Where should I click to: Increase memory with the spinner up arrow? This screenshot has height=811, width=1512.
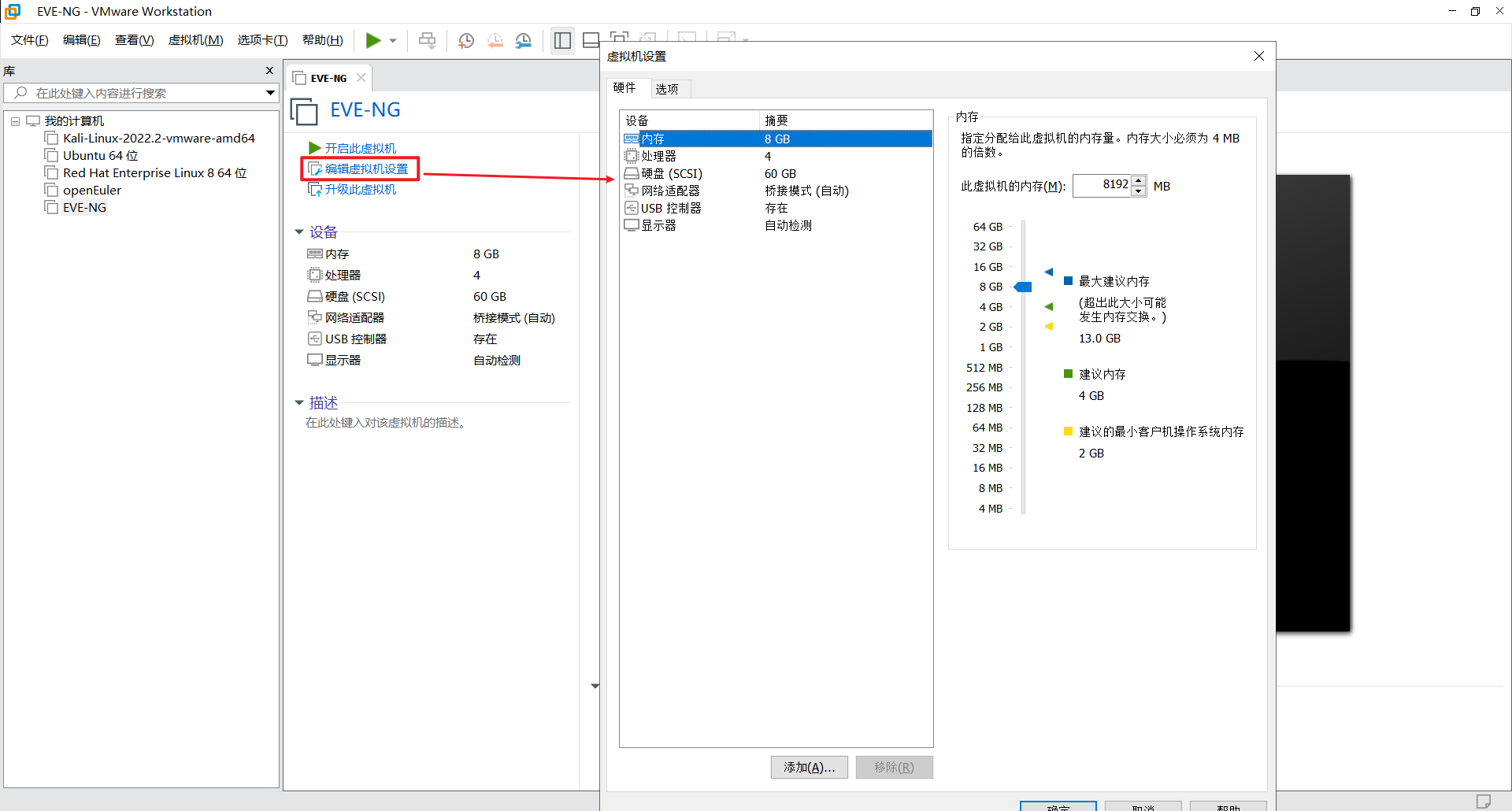pos(1139,180)
